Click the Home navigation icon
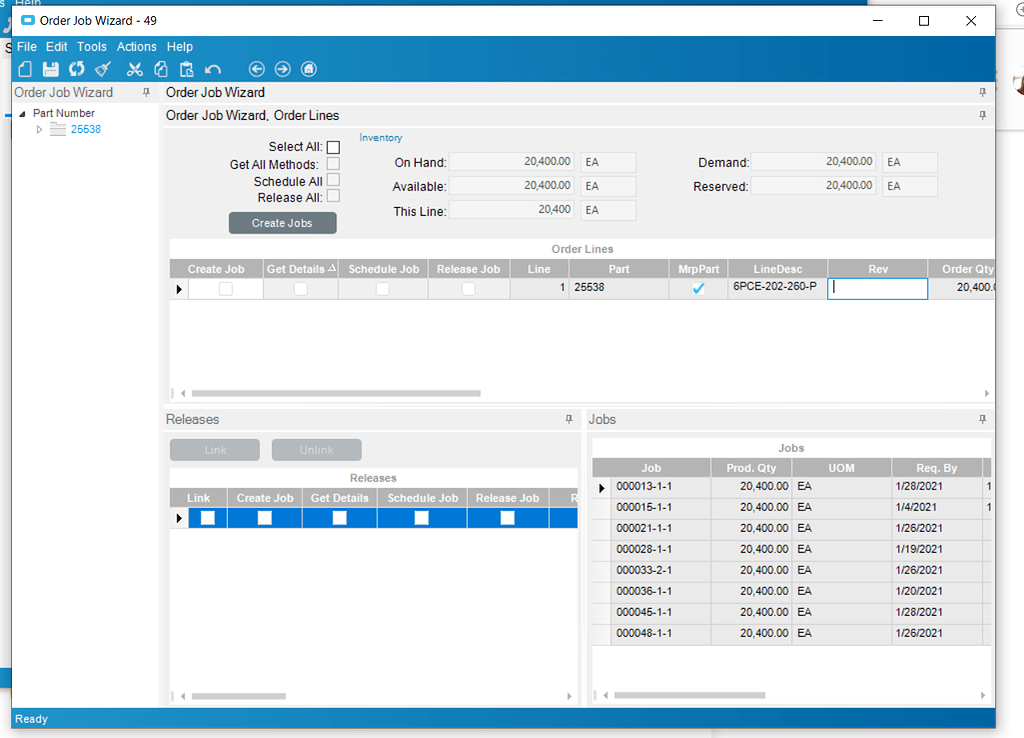Image resolution: width=1024 pixels, height=738 pixels. (x=308, y=68)
